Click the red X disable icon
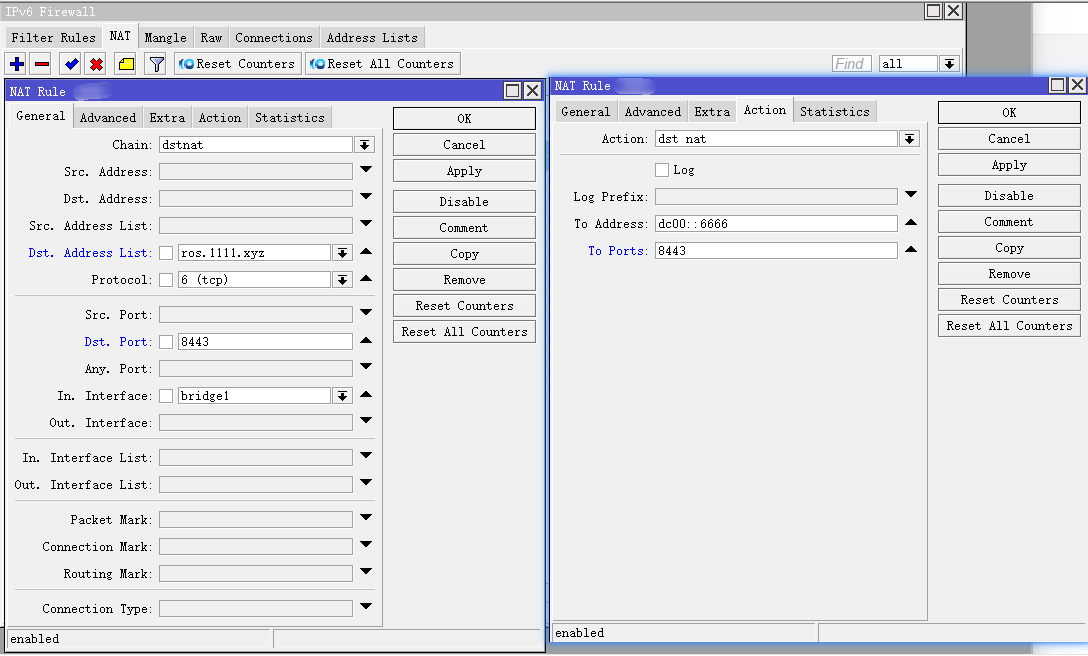Screen dimensions: 1088x656 96,64
